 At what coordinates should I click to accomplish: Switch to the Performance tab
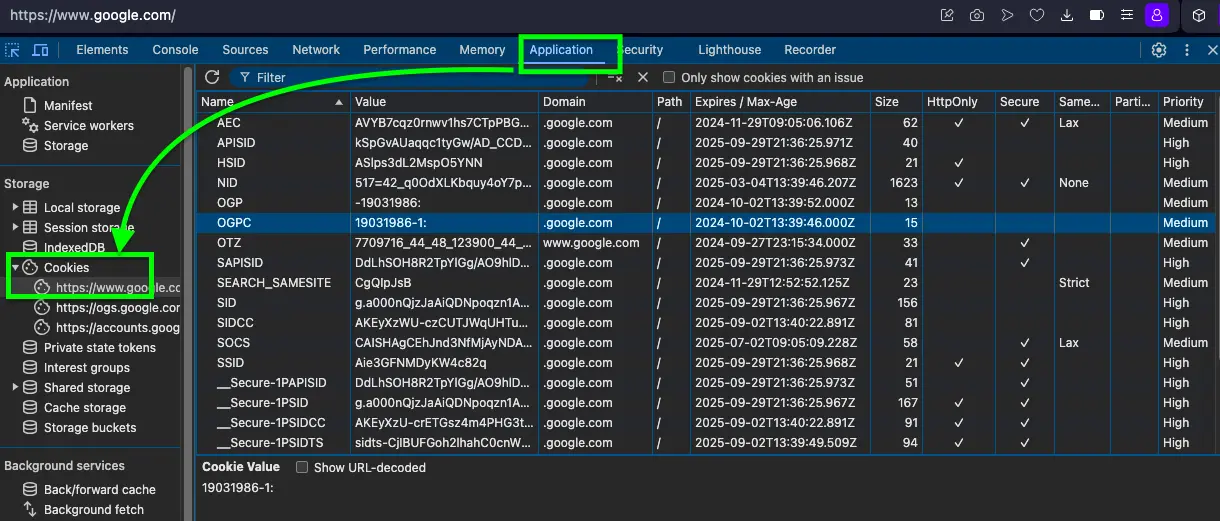400,50
